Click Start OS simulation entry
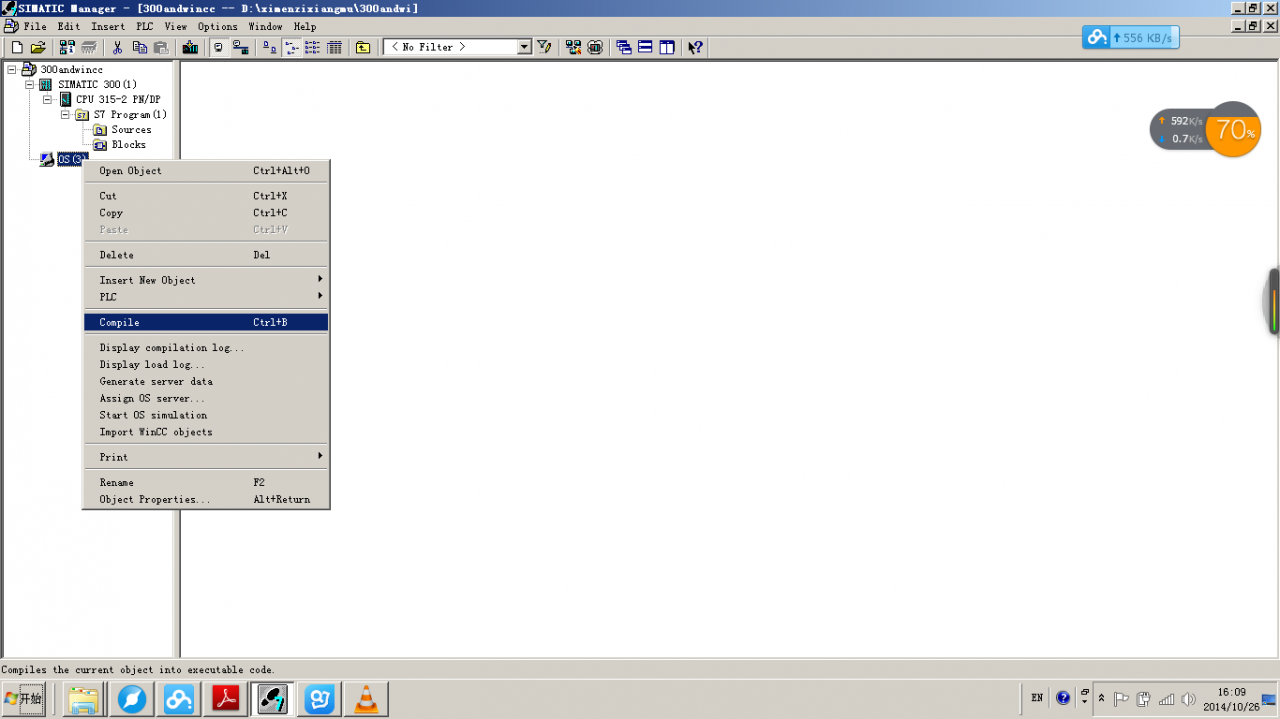Screen dimensions: 1280x719 point(153,415)
